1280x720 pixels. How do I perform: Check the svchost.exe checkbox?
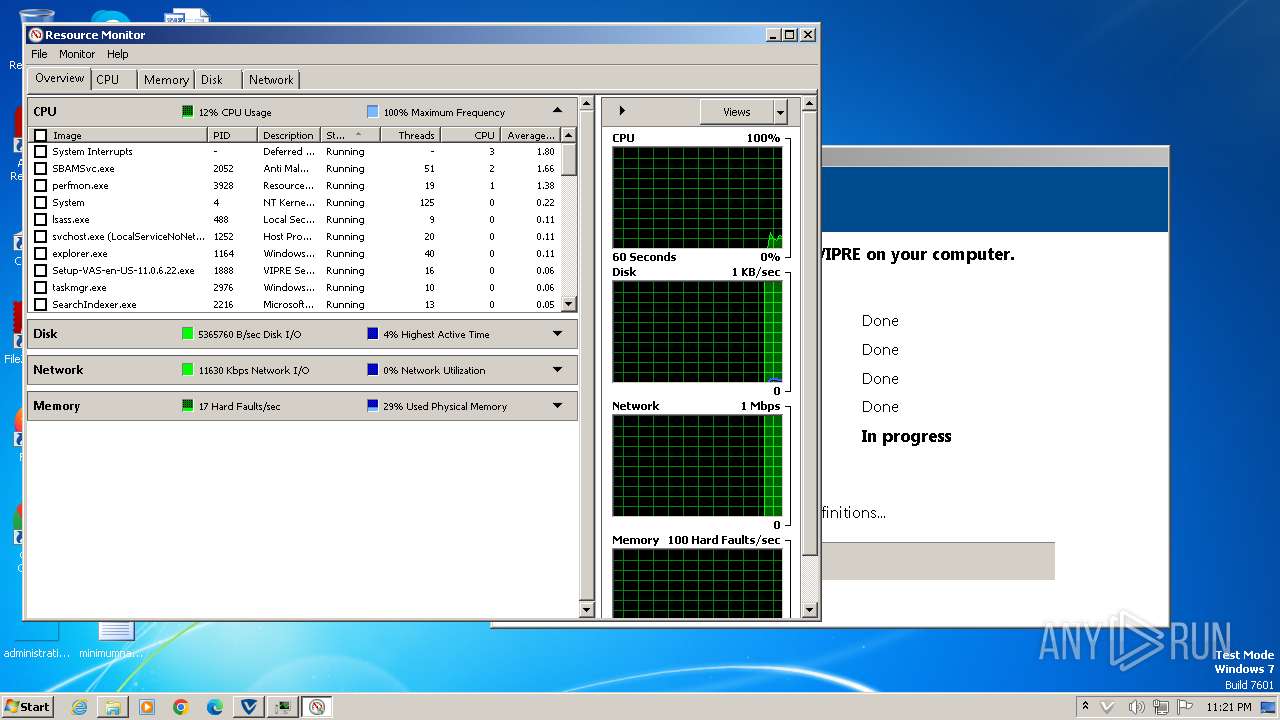click(x=41, y=237)
